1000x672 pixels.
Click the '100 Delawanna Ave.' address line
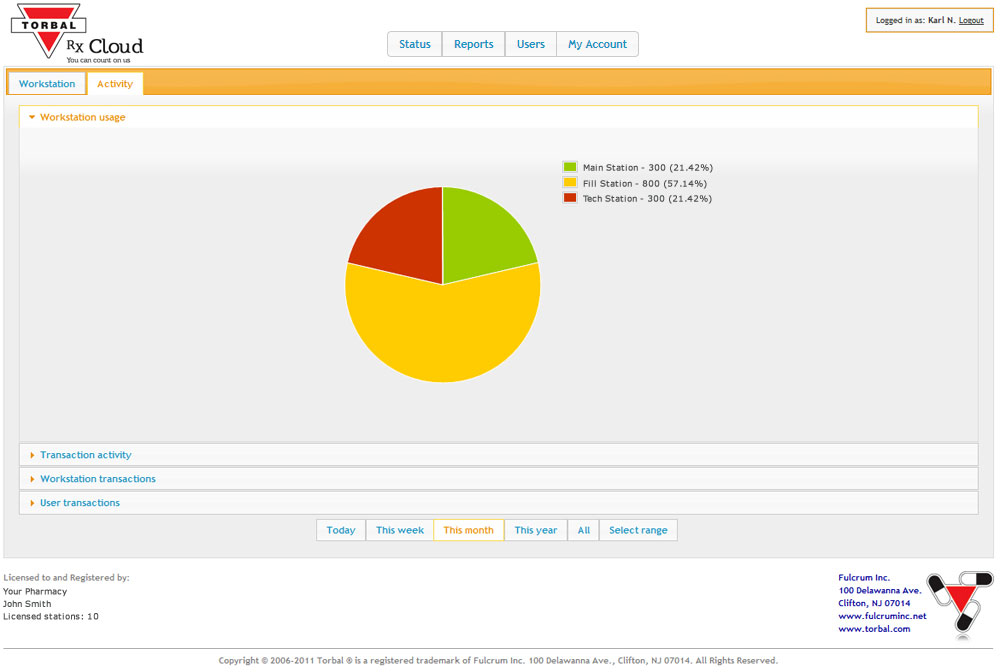(x=879, y=590)
